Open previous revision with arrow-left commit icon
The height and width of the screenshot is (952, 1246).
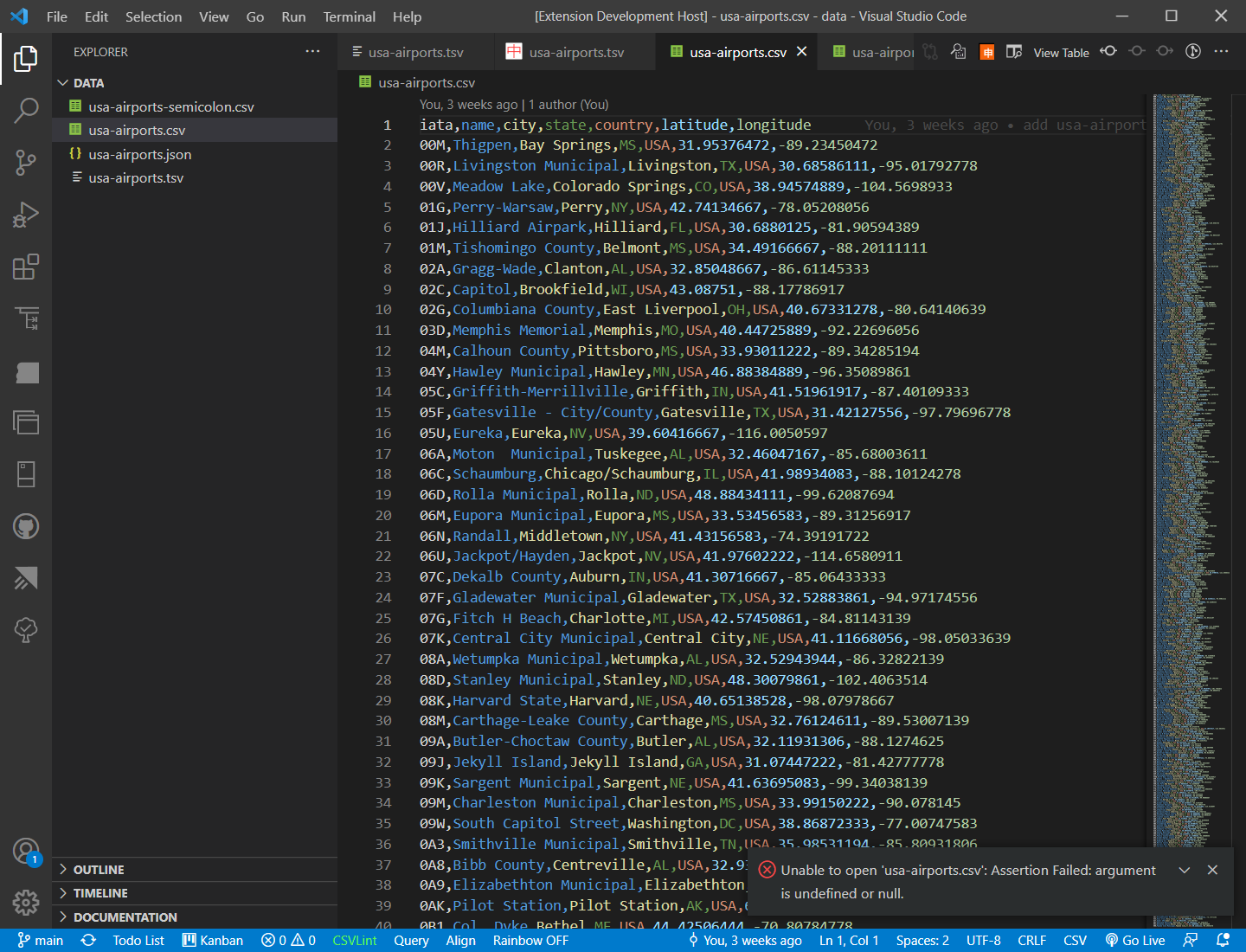(x=1108, y=51)
